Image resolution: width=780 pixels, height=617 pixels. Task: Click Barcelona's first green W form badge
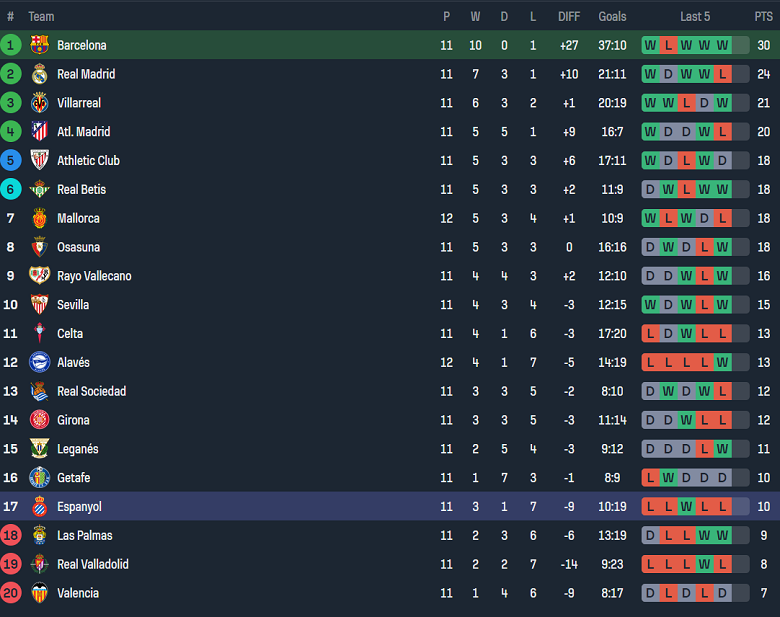pos(650,45)
